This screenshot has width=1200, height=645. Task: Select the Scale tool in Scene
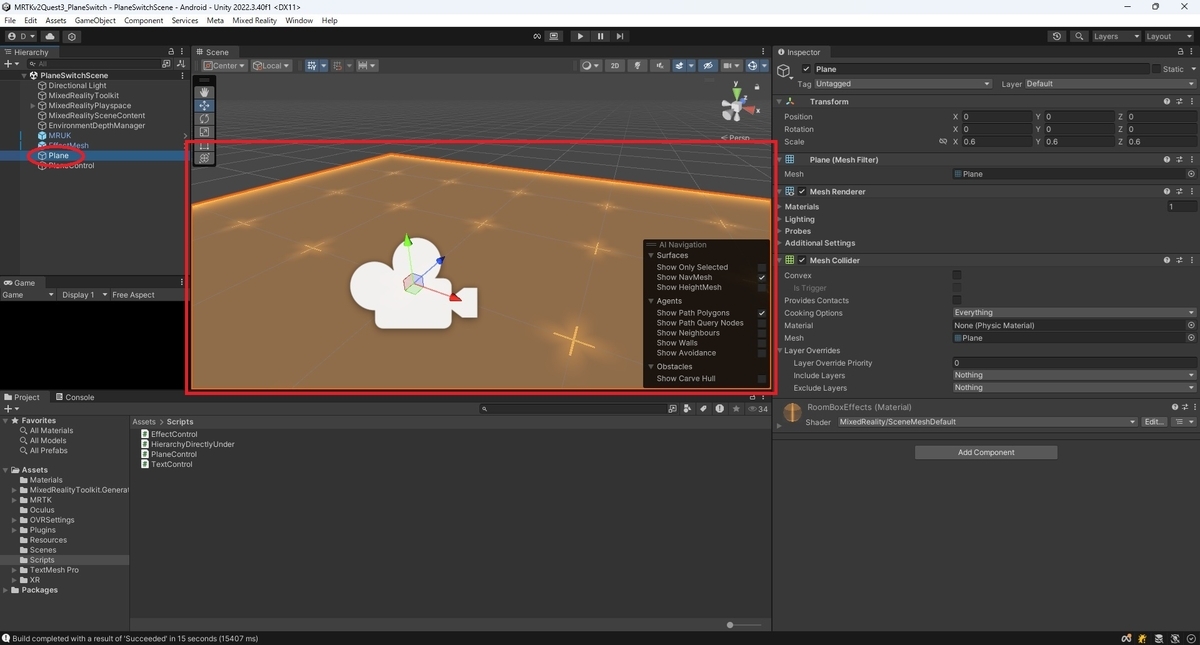pos(204,132)
